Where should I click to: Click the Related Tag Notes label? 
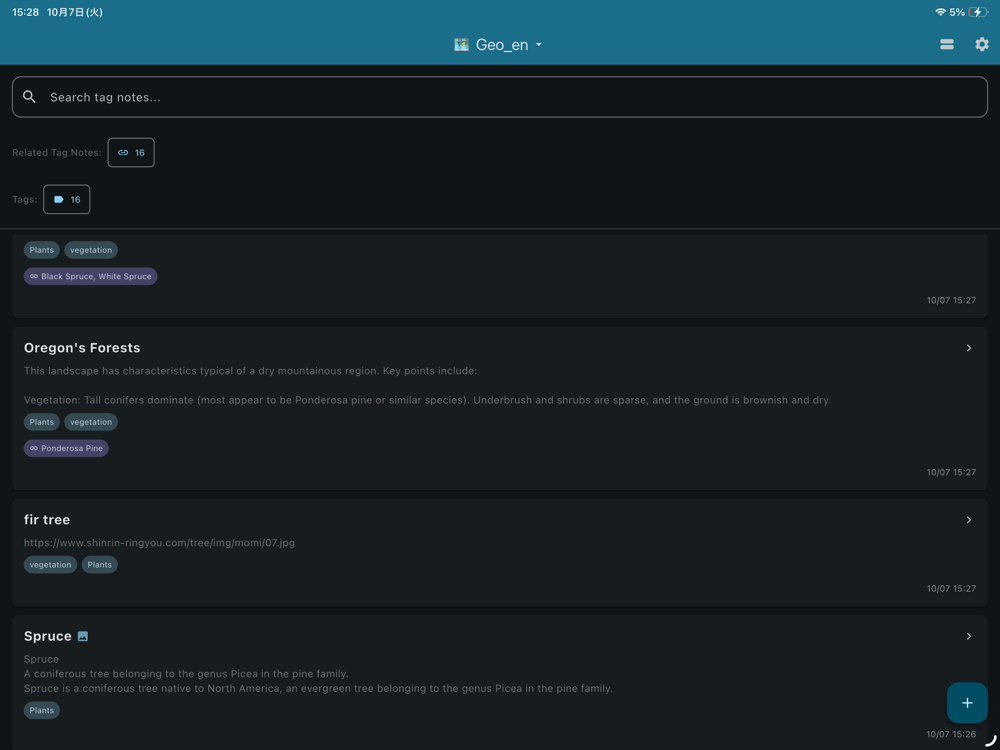(57, 152)
